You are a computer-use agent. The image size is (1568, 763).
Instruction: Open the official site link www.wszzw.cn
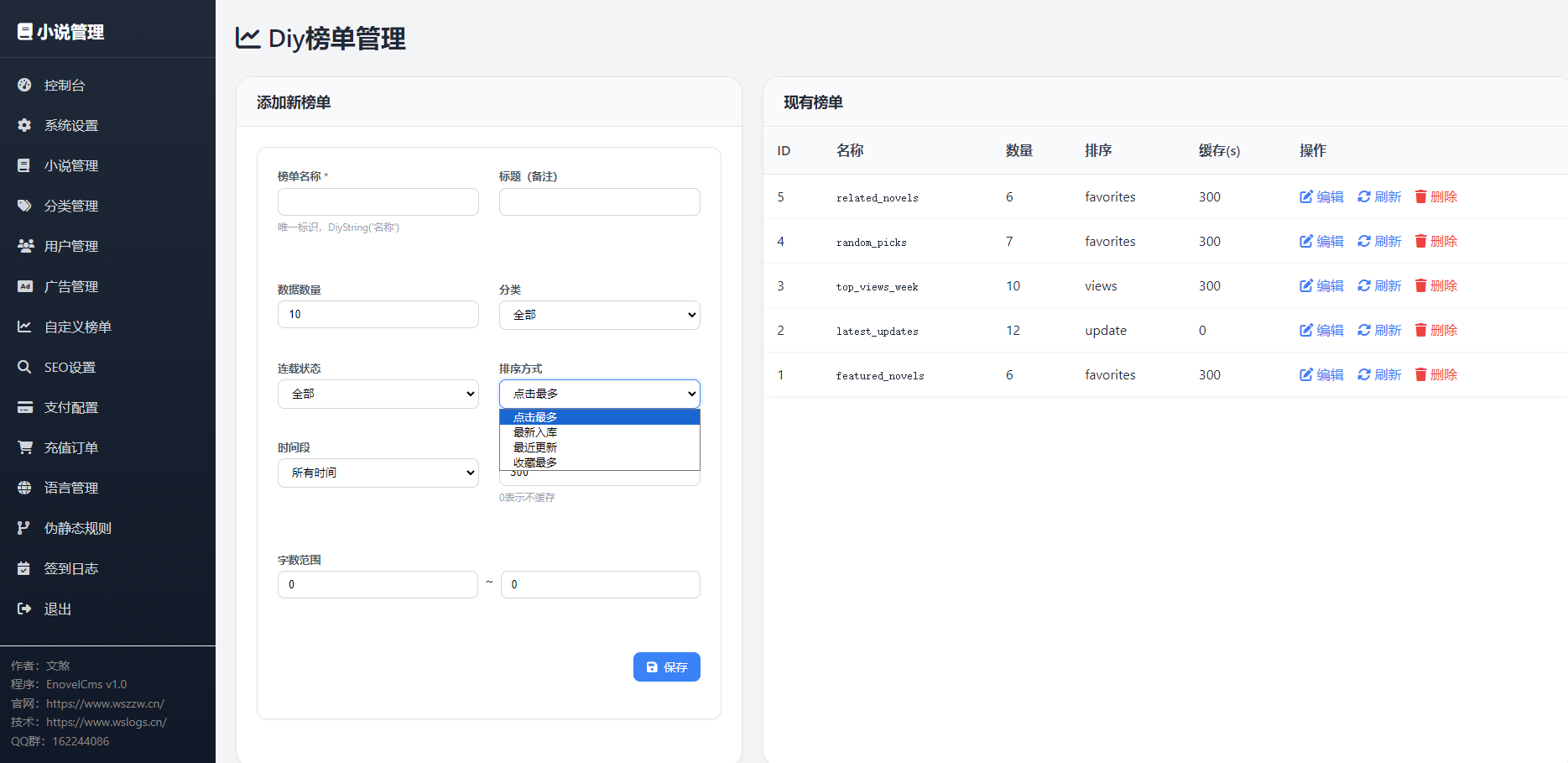click(105, 703)
